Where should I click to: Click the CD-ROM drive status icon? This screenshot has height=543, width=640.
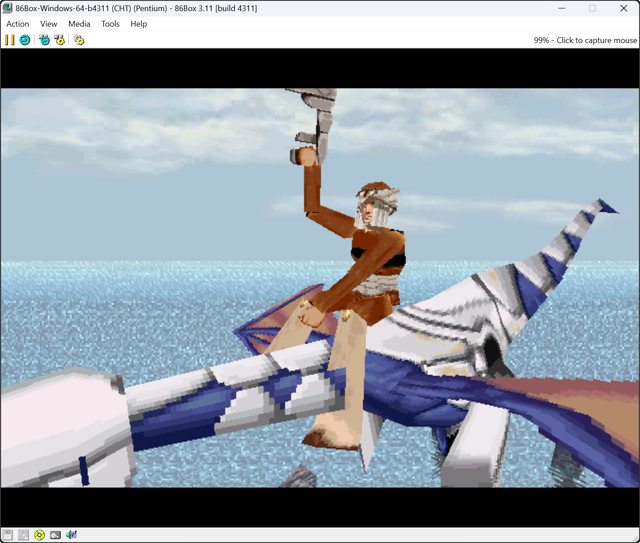tap(40, 535)
